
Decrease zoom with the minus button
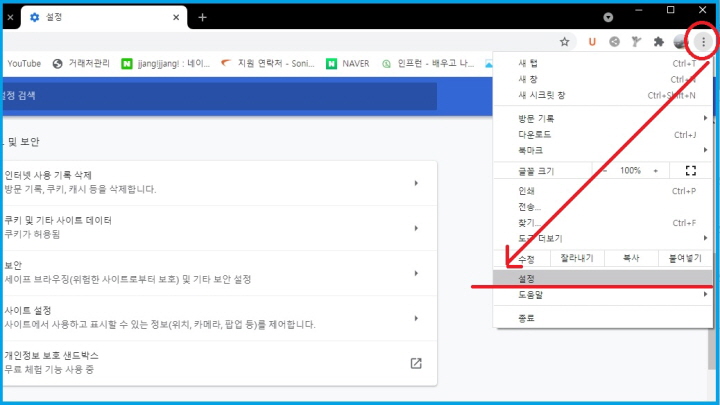pos(605,171)
